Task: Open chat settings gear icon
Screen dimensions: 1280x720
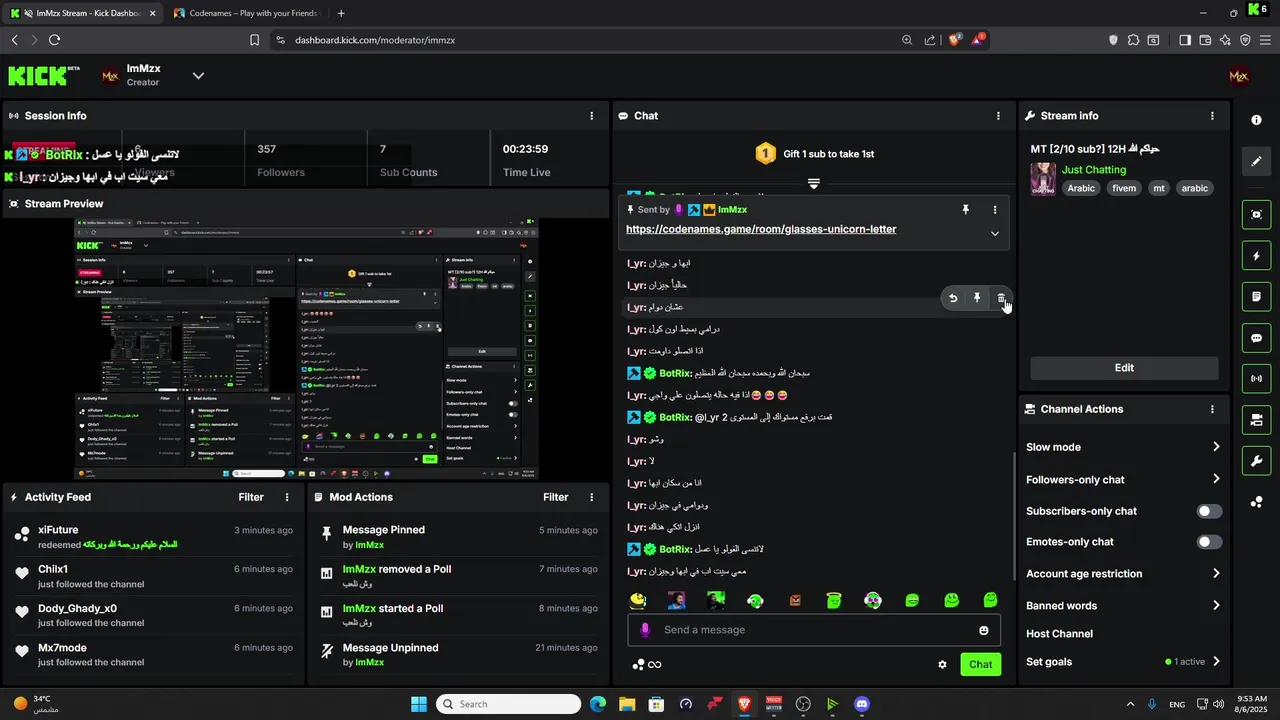Action: tap(942, 664)
